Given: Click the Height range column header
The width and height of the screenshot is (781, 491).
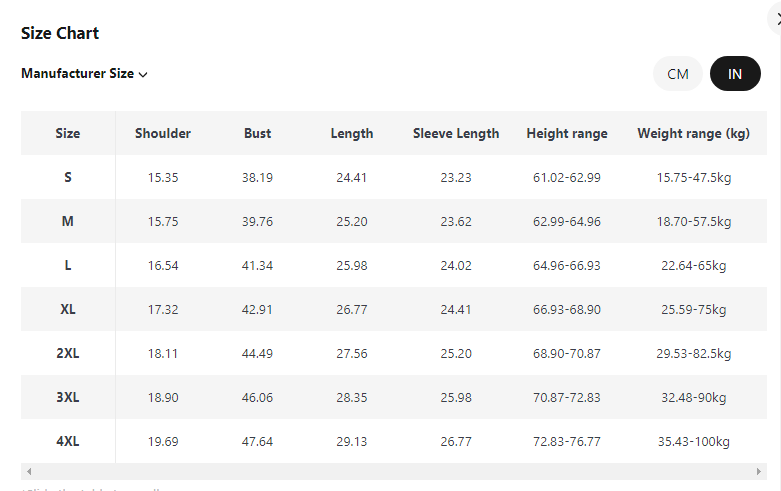Looking at the screenshot, I should [x=567, y=133].
